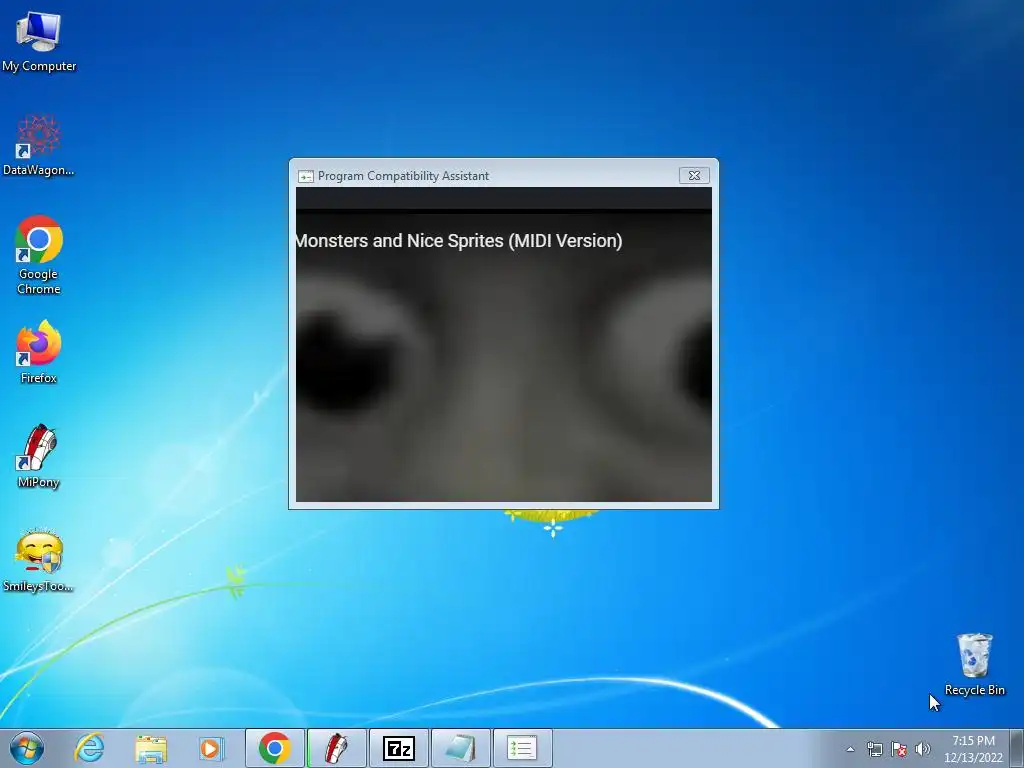Close the Program Compatibility Assistant window
Image resolution: width=1024 pixels, height=768 pixels.
(x=694, y=176)
